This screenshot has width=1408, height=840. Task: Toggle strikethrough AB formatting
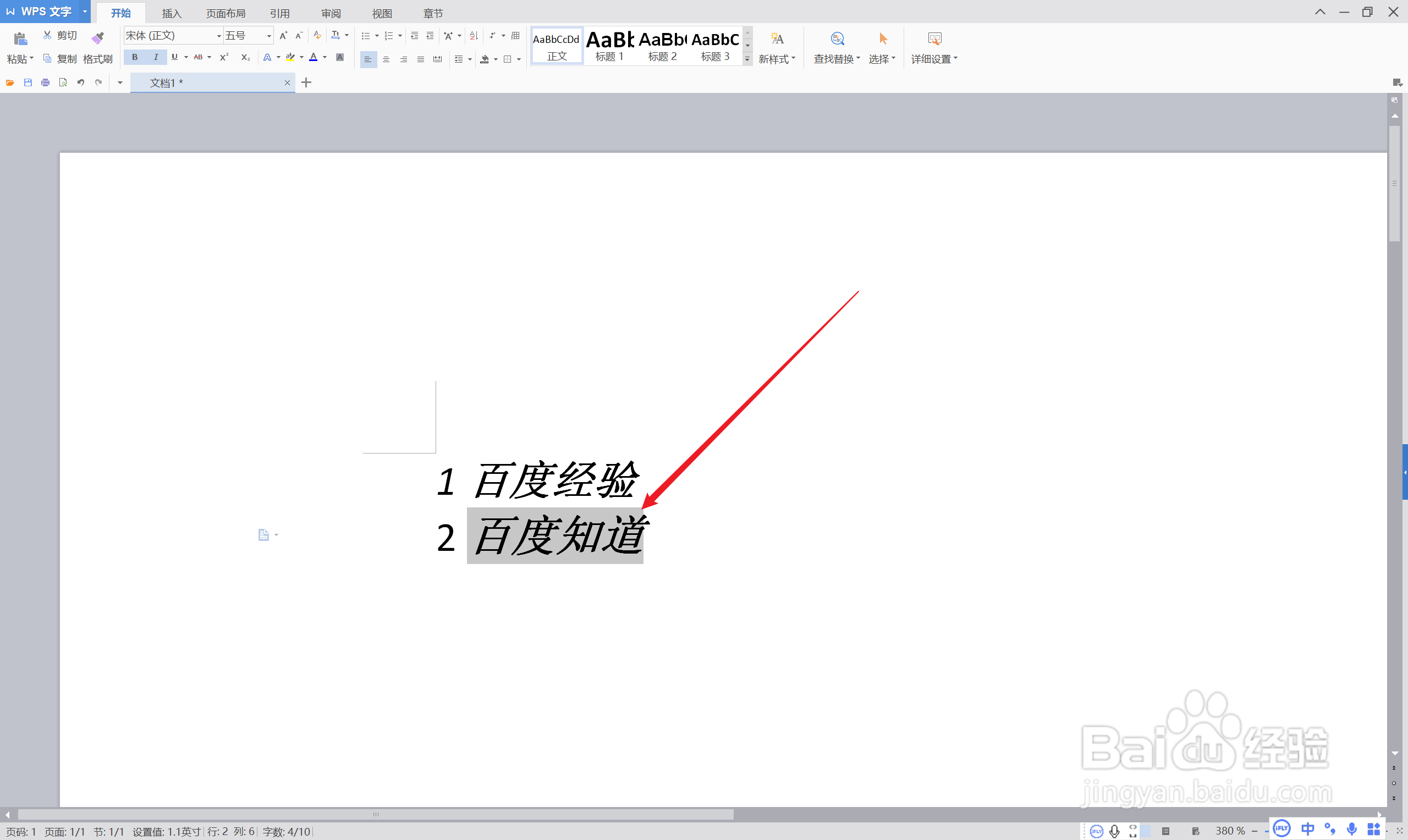[x=198, y=57]
